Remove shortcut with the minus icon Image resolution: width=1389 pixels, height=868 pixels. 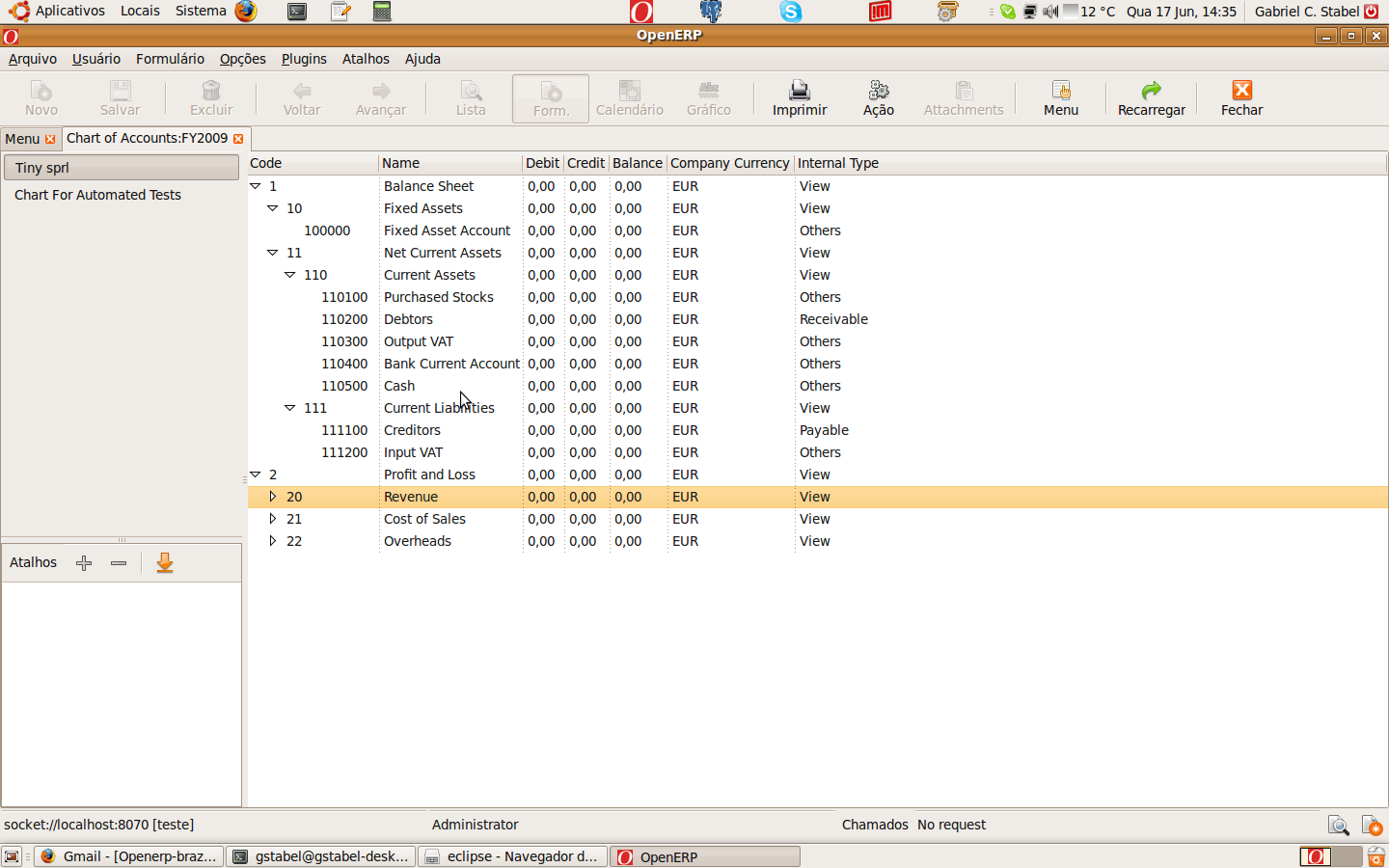[119, 563]
